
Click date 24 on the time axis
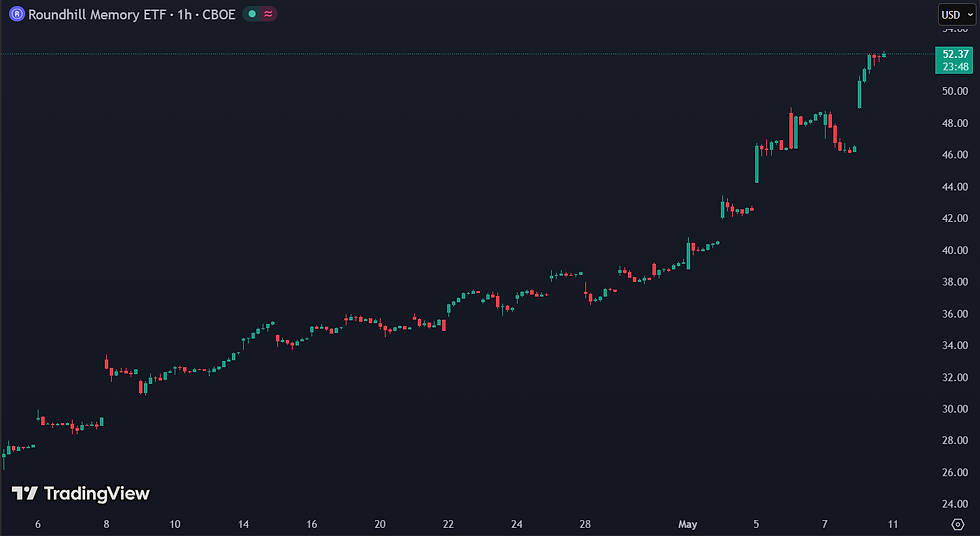click(x=517, y=524)
